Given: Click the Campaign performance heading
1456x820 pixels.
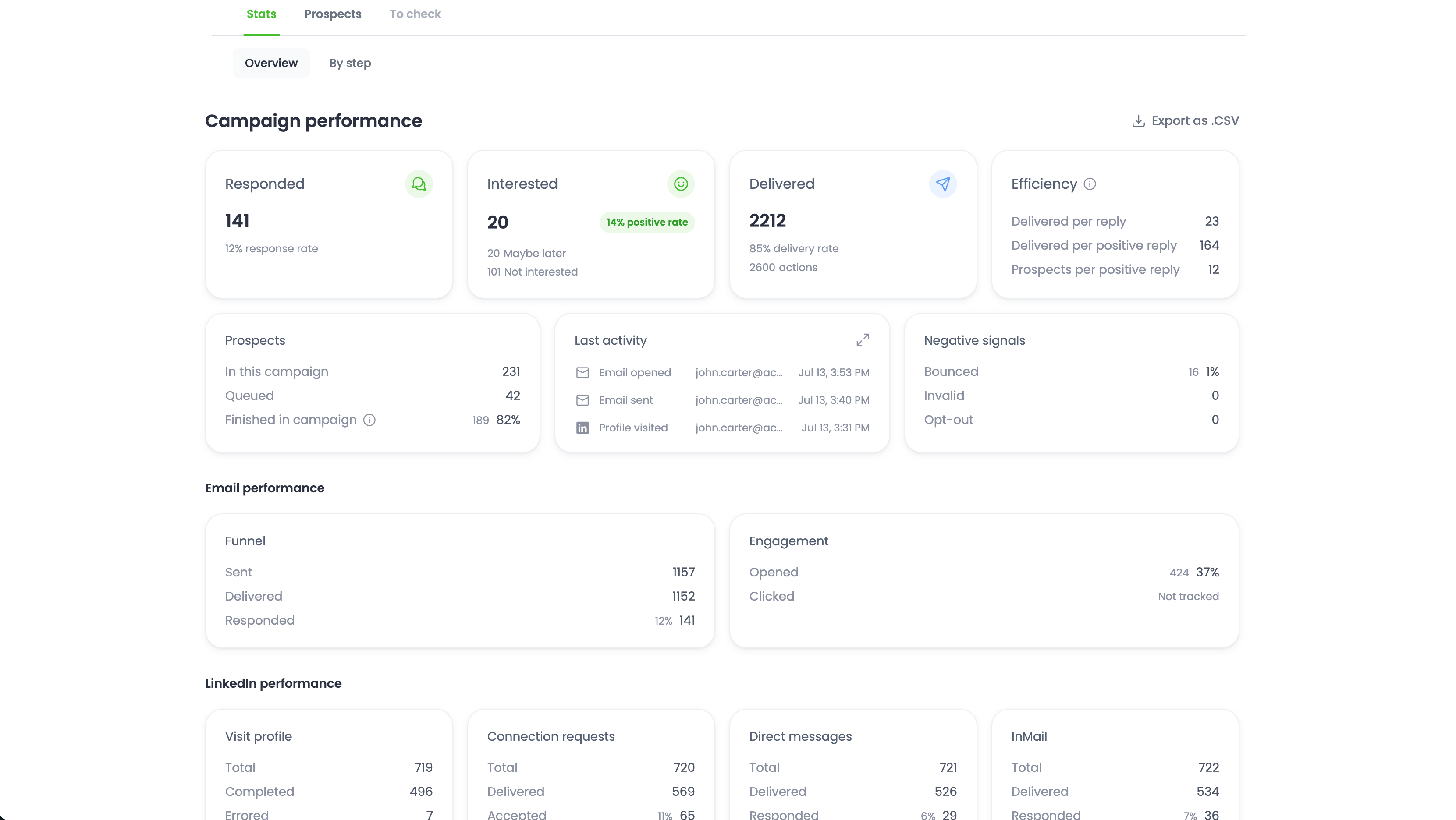Looking at the screenshot, I should point(313,121).
